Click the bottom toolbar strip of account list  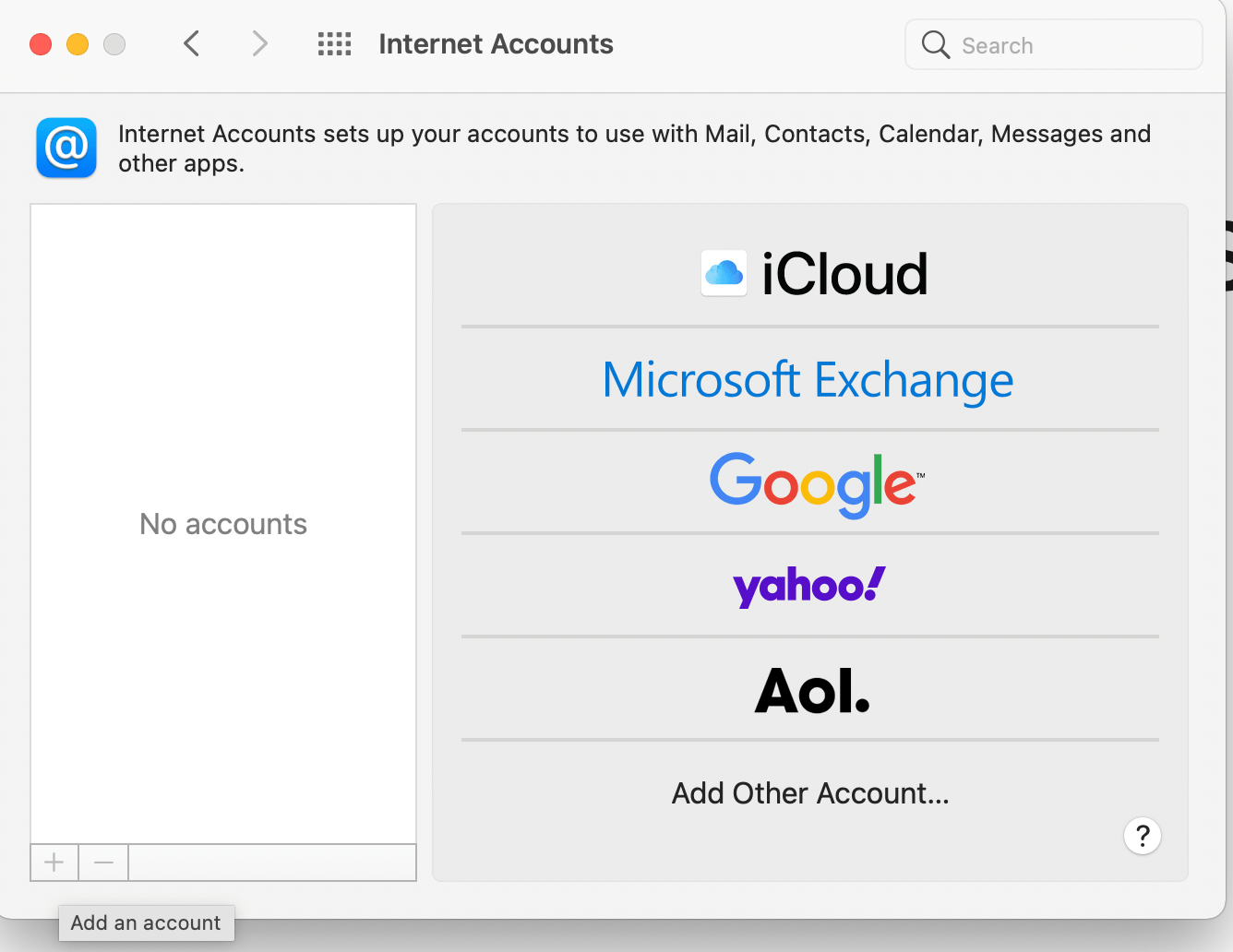272,863
